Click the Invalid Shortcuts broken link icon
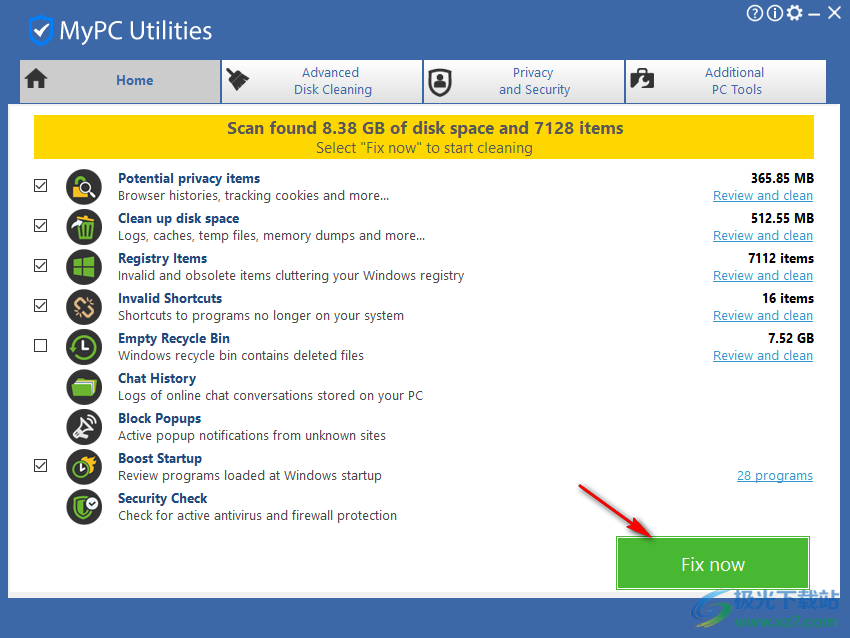Screen dimensions: 850x638 coord(84,307)
